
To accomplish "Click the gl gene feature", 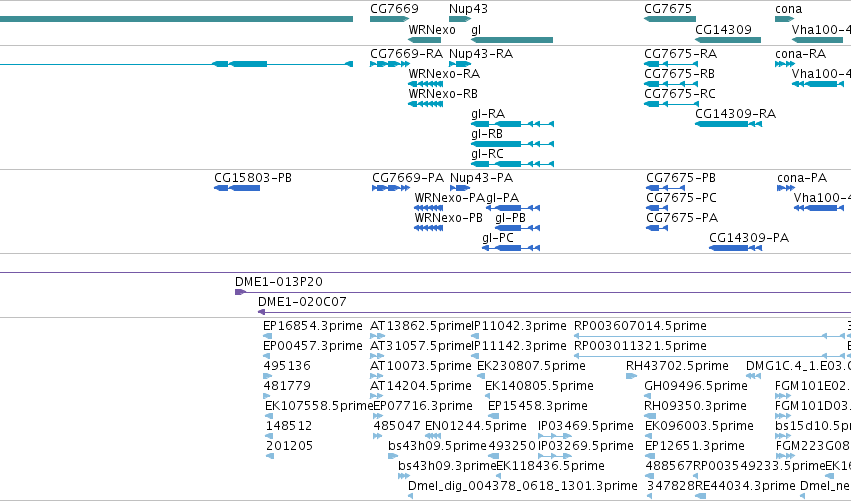I will tap(512, 40).
